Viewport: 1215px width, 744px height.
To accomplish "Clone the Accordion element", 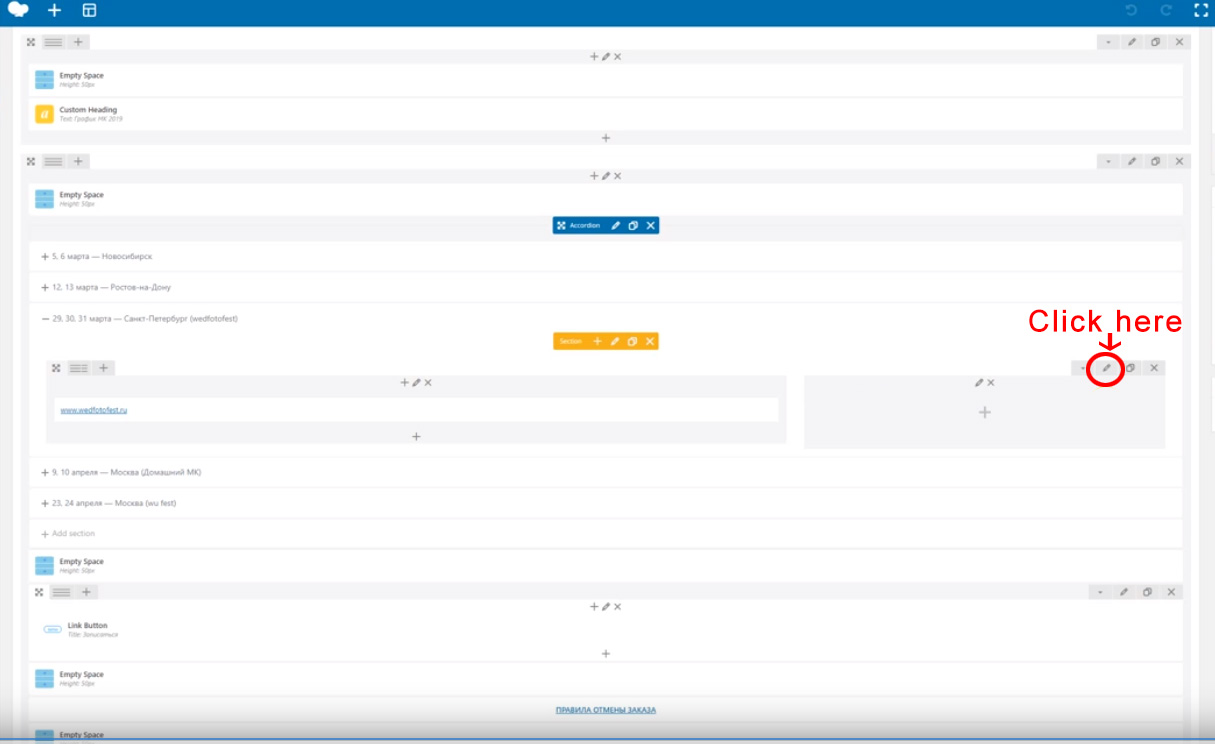I will tap(633, 226).
